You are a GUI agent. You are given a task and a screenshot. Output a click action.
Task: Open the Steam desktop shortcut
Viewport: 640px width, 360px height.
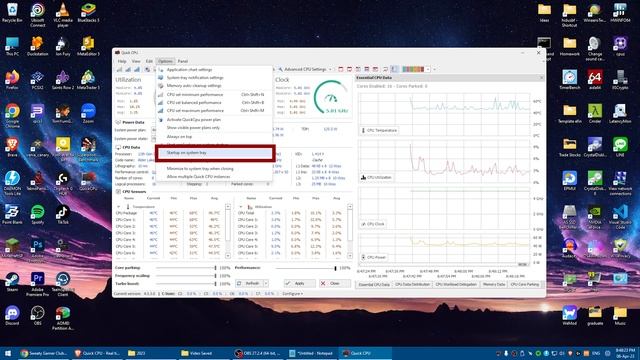click(x=12, y=282)
